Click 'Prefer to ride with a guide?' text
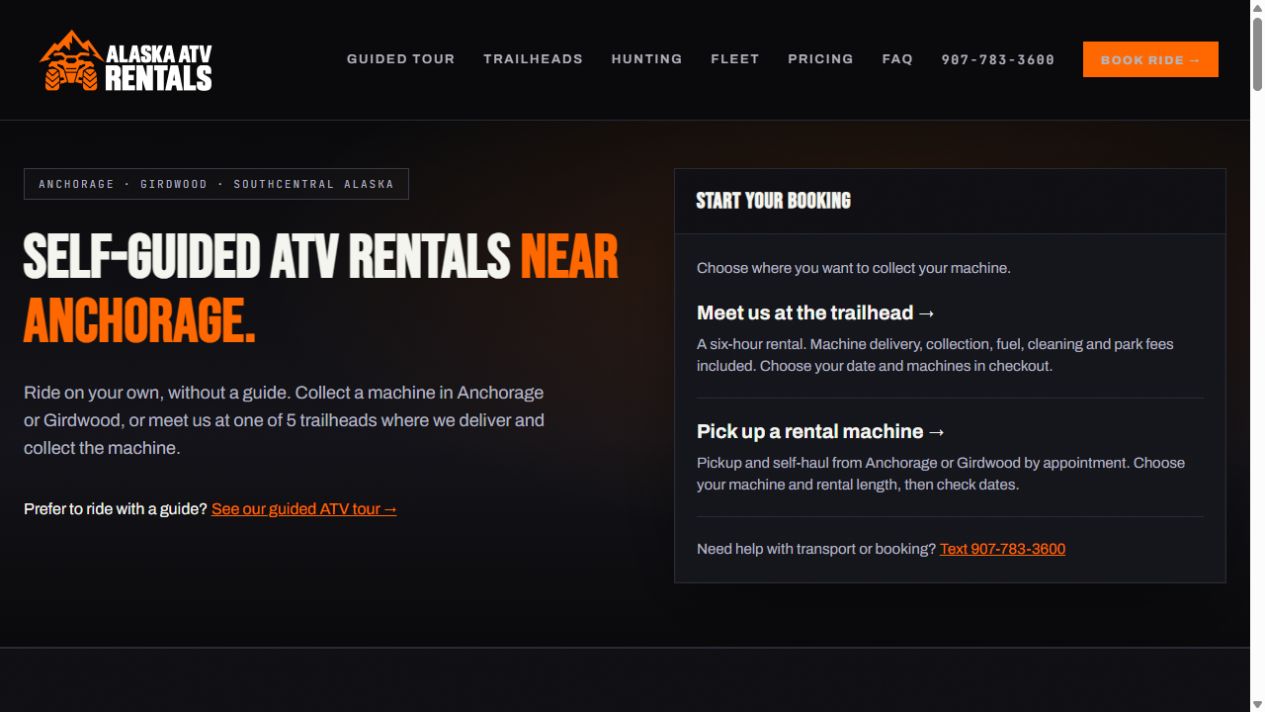 [115, 509]
